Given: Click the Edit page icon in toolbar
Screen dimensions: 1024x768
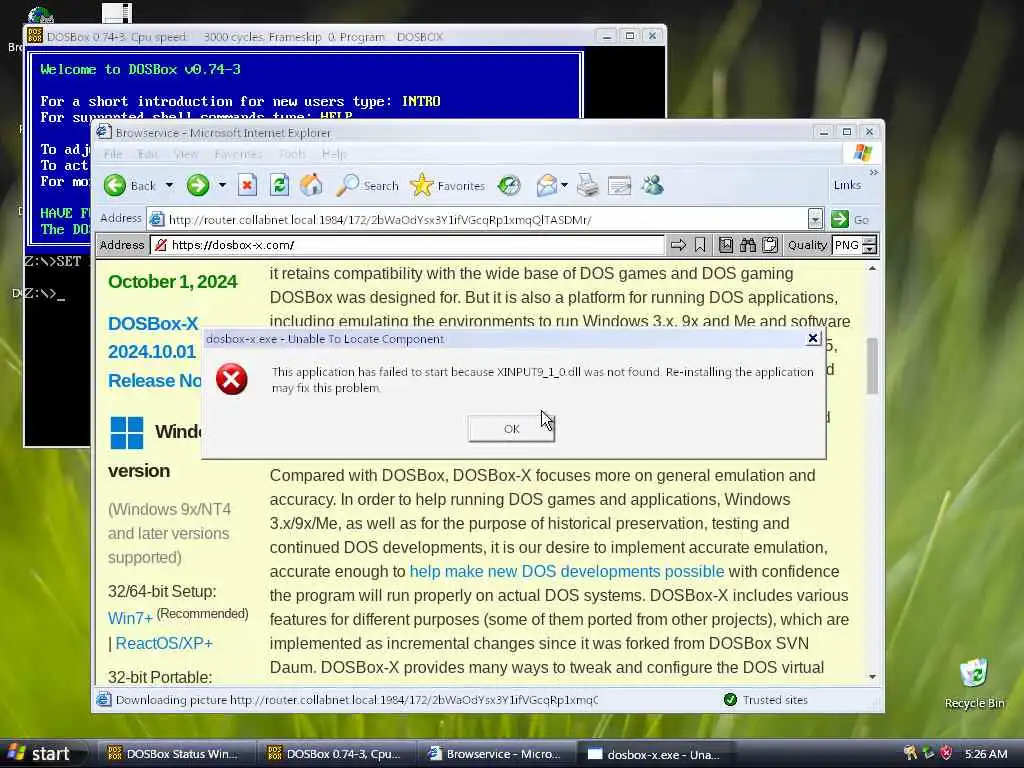Looking at the screenshot, I should (619, 185).
